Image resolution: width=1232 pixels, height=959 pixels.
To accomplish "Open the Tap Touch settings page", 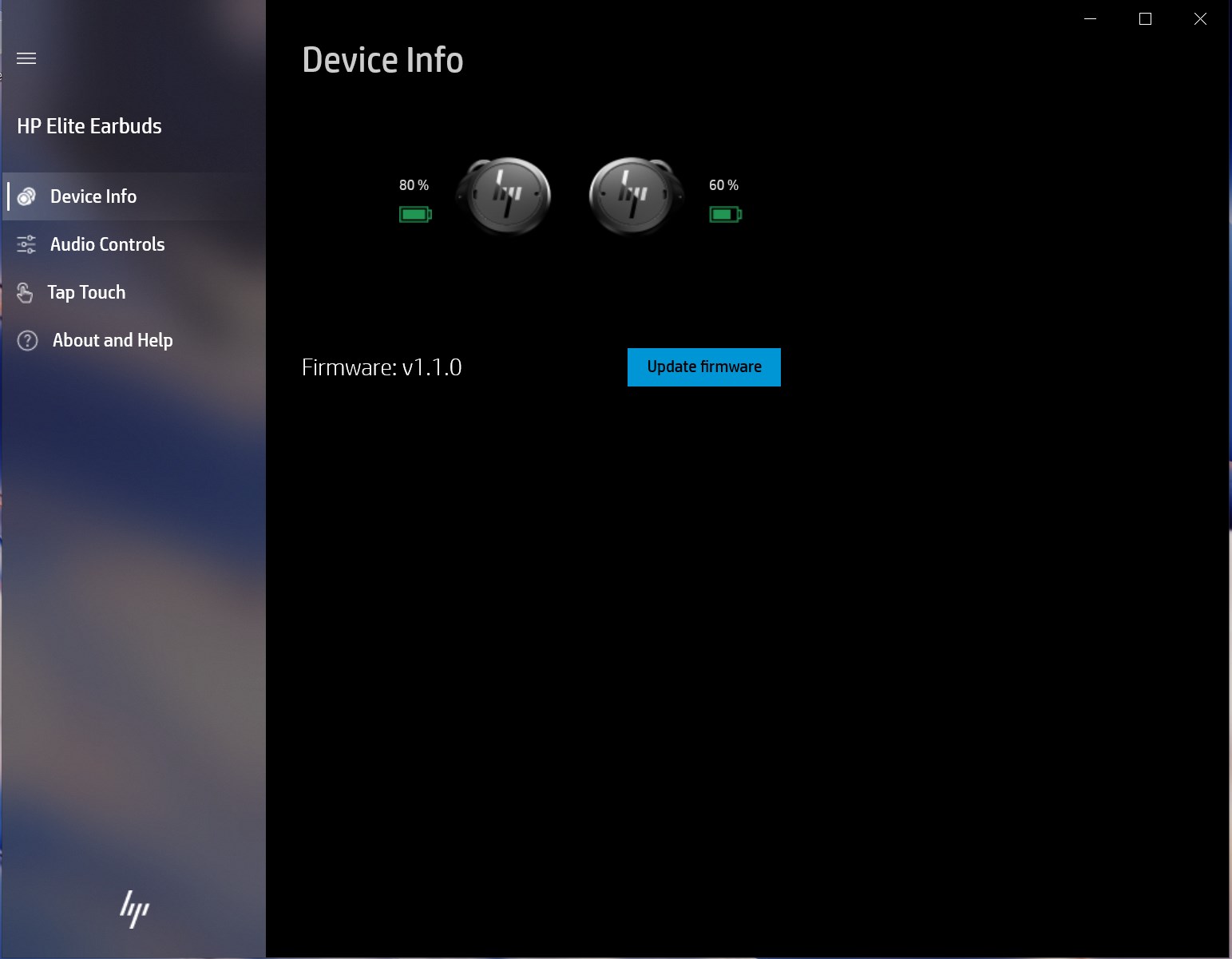I will pyautogui.click(x=86, y=292).
